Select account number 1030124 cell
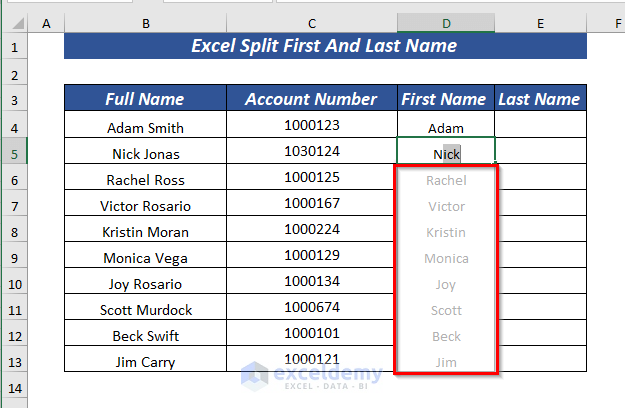 tap(312, 152)
